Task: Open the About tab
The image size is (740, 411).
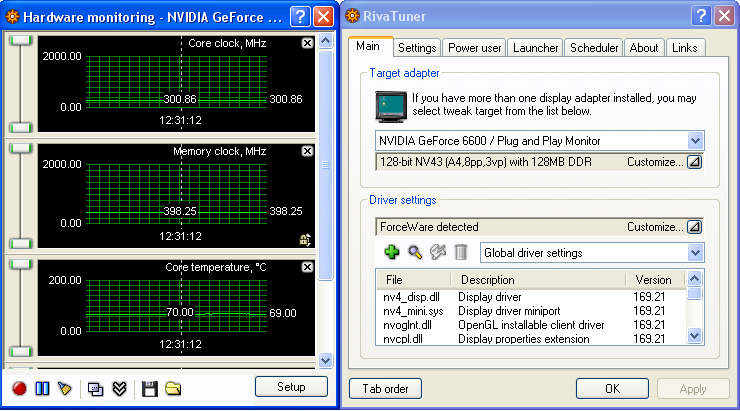Action: pos(644,48)
